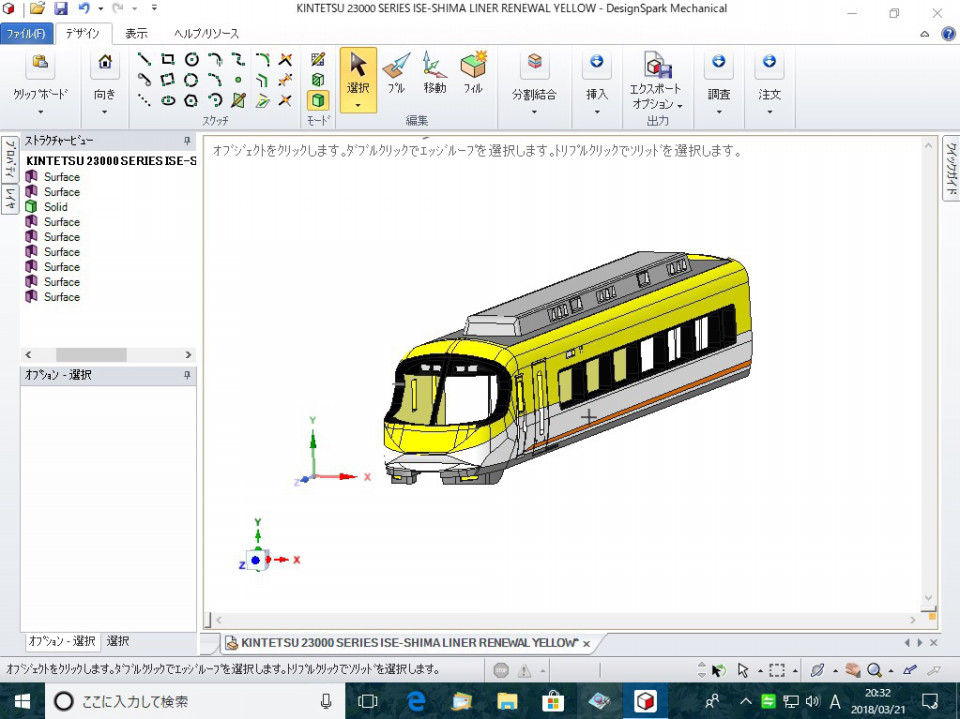The image size is (960, 719).
Task: Expand the 挿入 insert dropdown
Action: click(597, 112)
